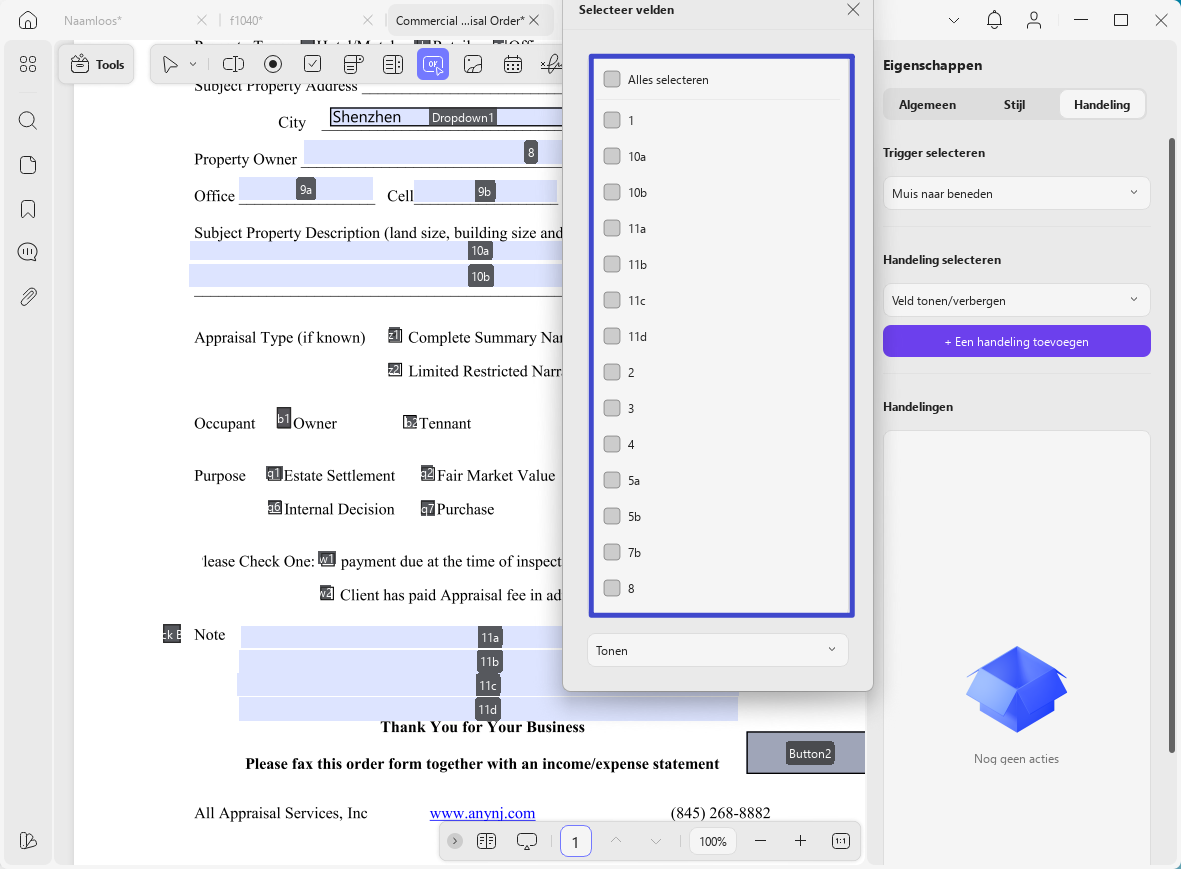Check the field 11c checkbox
This screenshot has height=869, width=1181.
pos(612,300)
